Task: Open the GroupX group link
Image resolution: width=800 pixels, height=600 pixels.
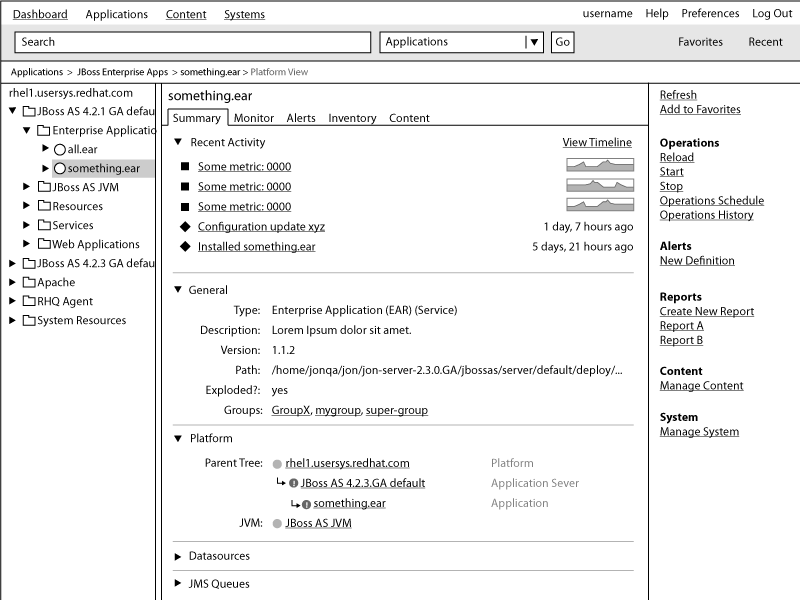Action: coord(291,410)
